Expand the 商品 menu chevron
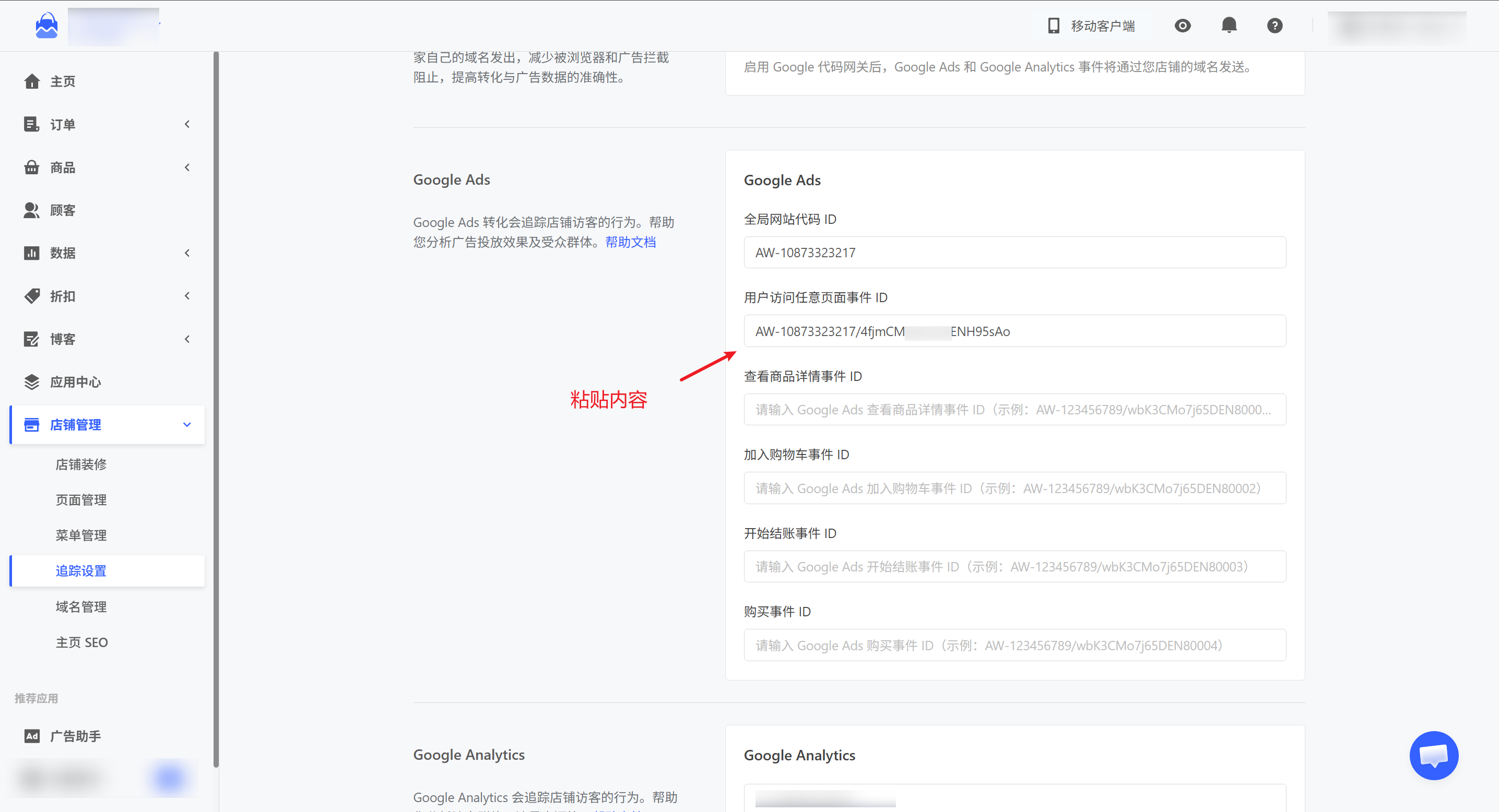 tap(187, 168)
